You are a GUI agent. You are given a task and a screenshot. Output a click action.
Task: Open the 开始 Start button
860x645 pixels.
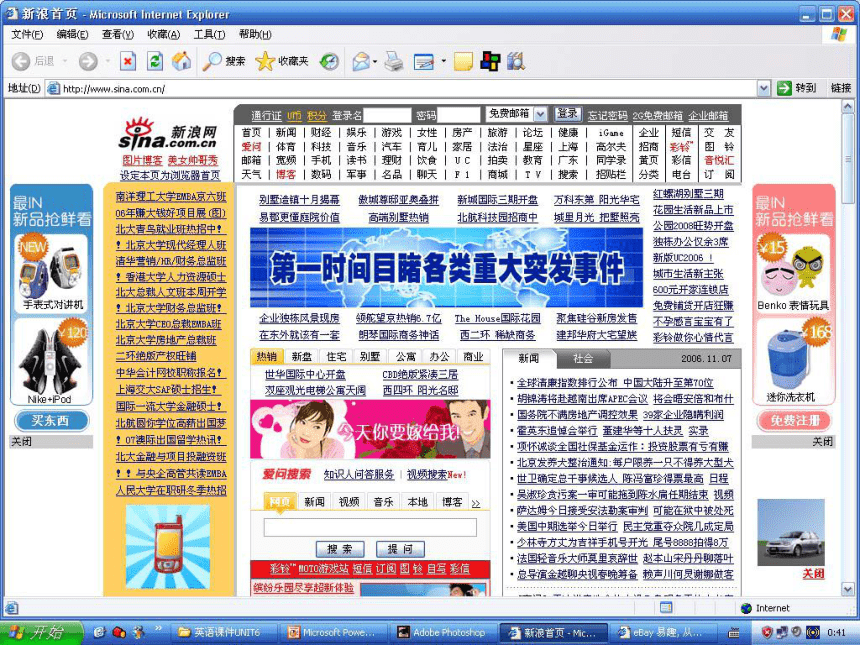tap(42, 632)
